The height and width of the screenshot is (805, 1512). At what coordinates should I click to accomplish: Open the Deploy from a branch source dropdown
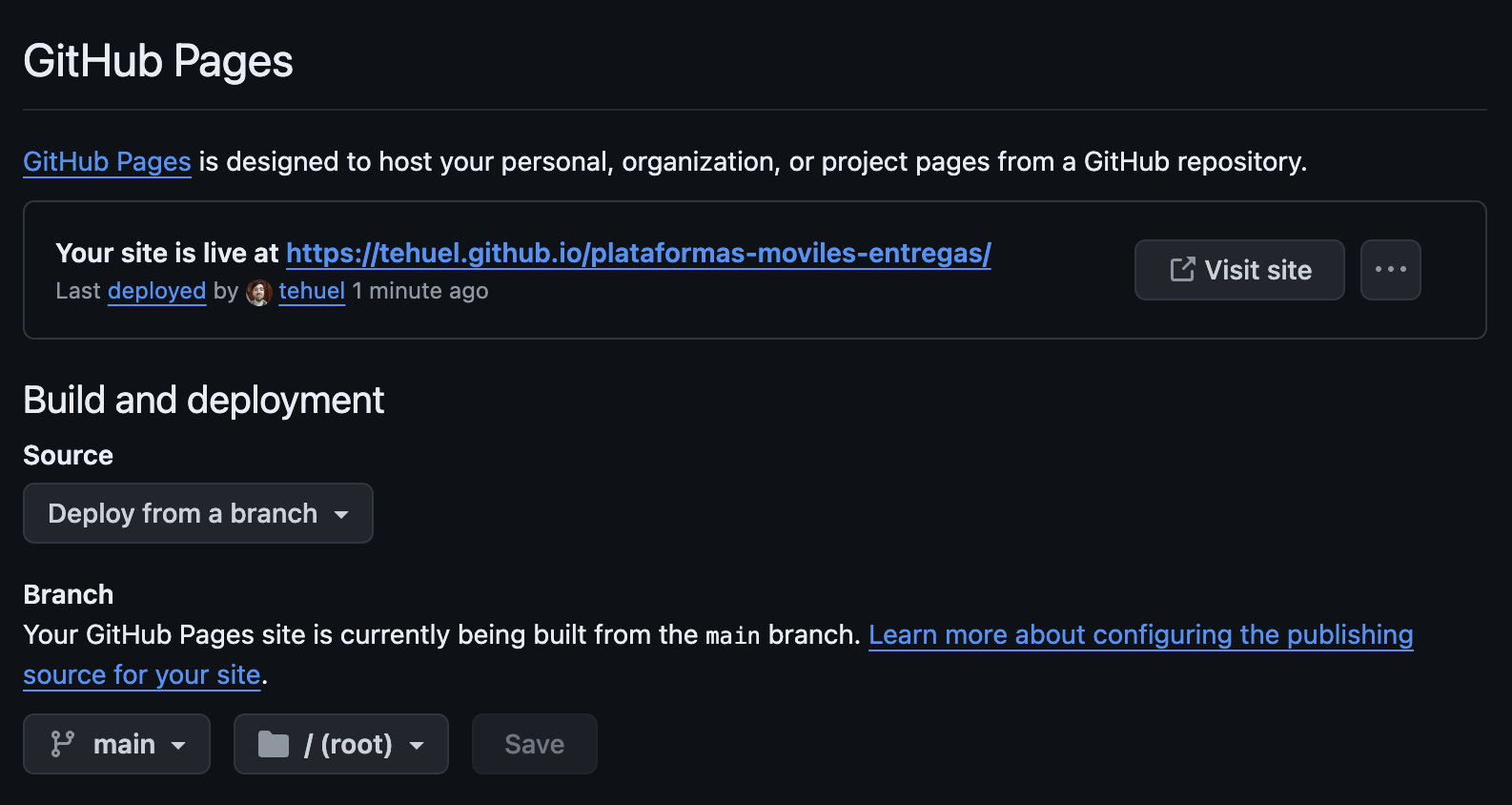point(197,513)
